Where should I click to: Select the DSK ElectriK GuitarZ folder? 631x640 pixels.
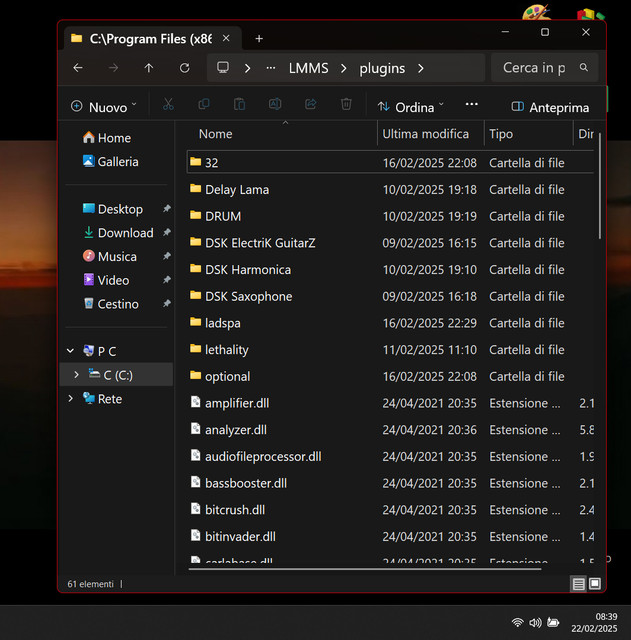click(x=390, y=243)
